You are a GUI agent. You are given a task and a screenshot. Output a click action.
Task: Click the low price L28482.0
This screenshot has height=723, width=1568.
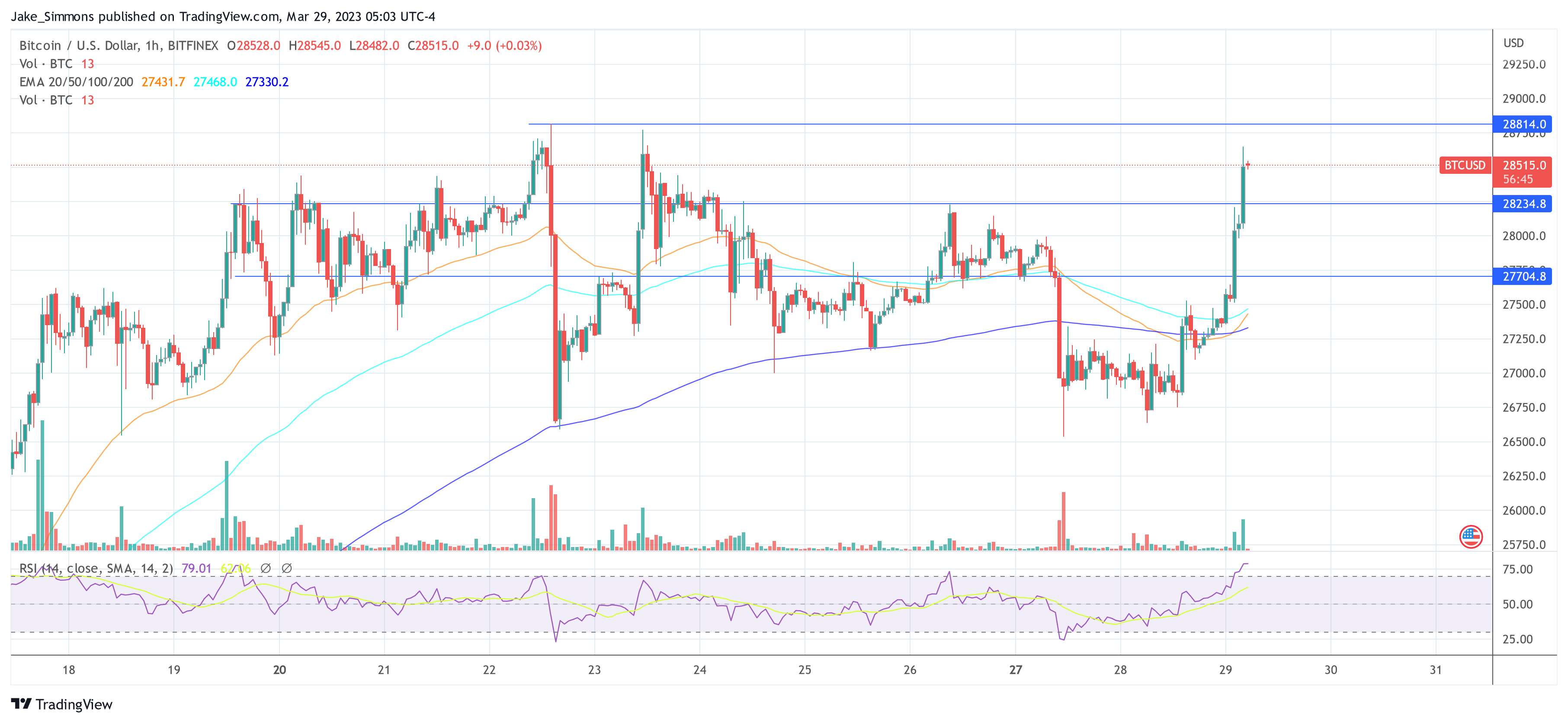374,46
